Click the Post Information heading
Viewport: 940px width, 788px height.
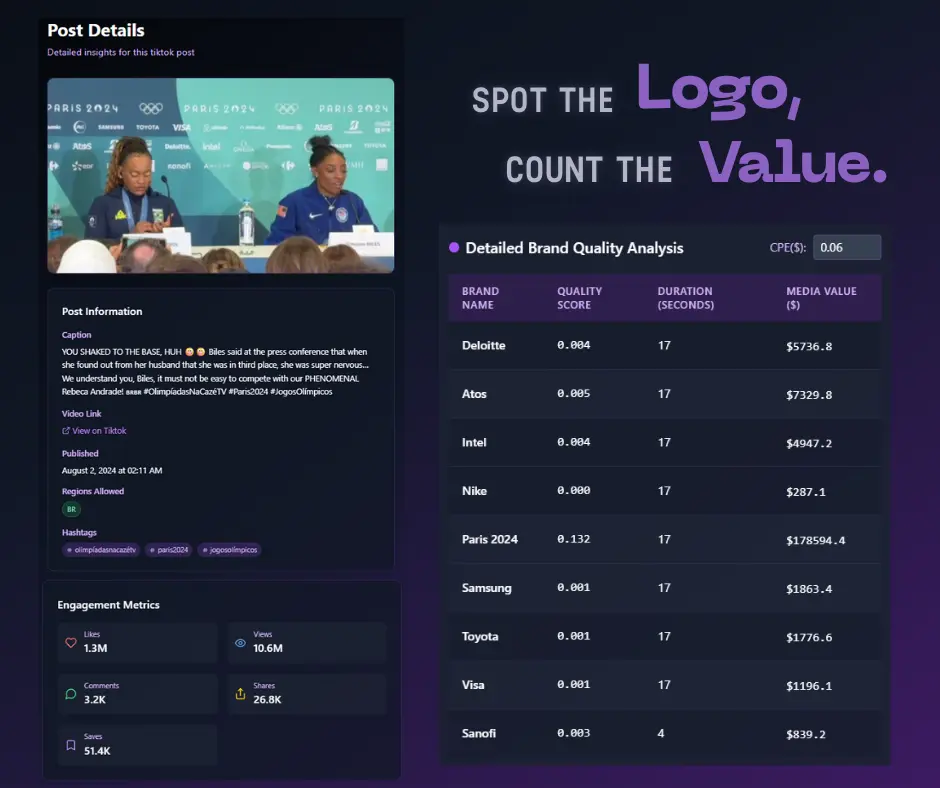[102, 311]
